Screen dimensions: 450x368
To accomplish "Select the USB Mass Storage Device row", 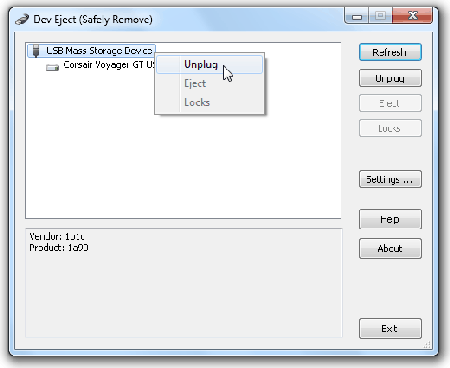I will (91, 51).
